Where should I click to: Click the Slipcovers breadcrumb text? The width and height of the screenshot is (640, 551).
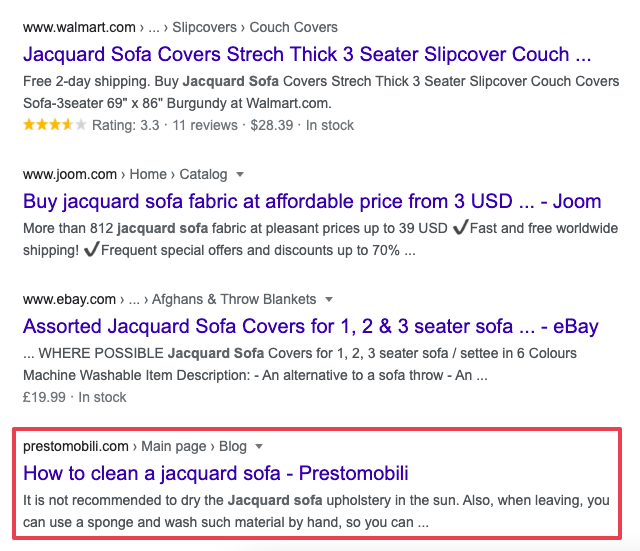coord(204,27)
